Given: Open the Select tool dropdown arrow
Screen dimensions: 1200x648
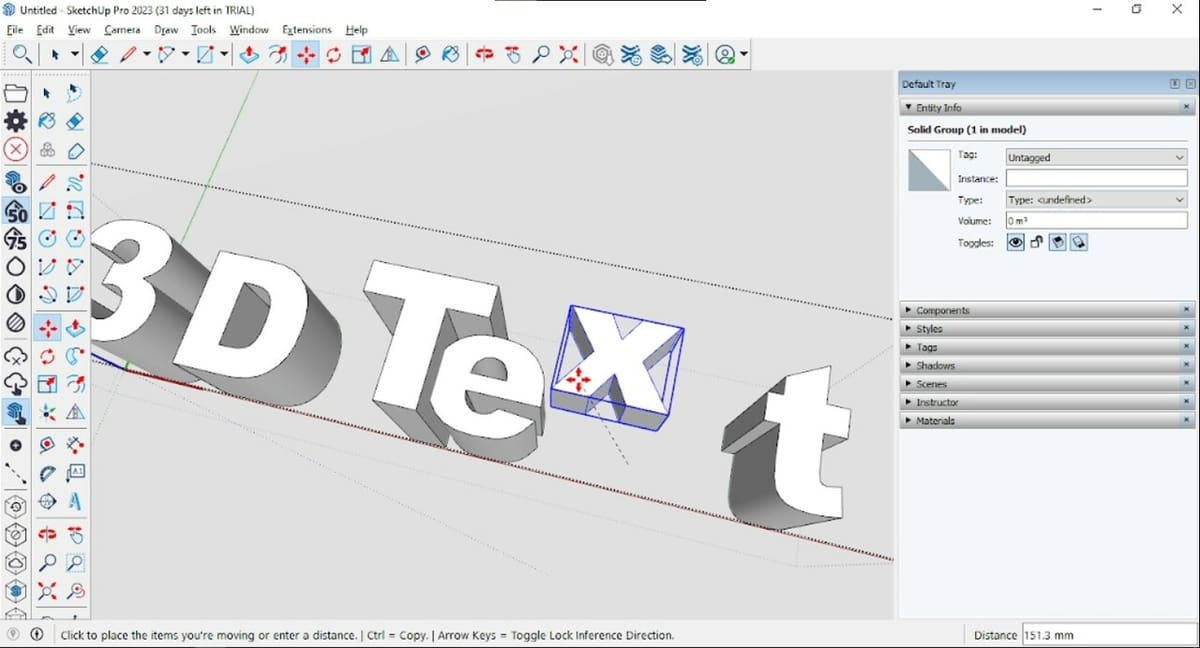Looking at the screenshot, I should [74, 55].
